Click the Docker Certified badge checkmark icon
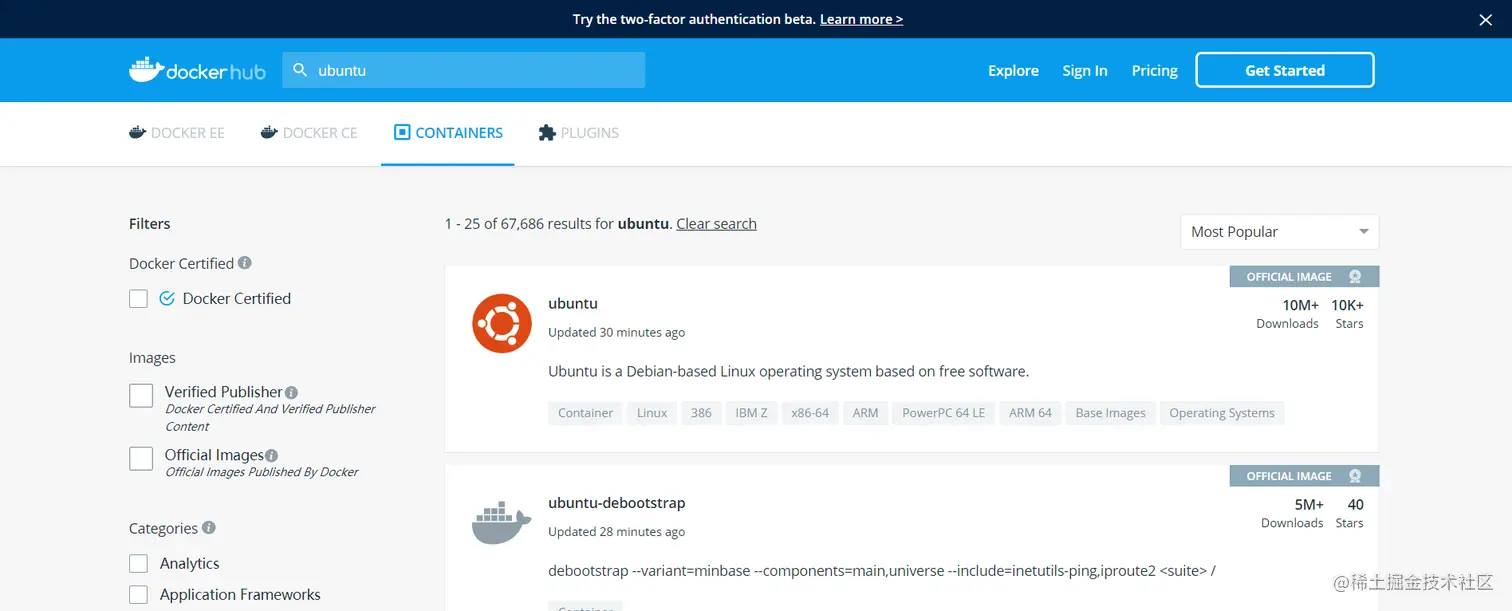The width and height of the screenshot is (1512, 611). tap(167, 298)
